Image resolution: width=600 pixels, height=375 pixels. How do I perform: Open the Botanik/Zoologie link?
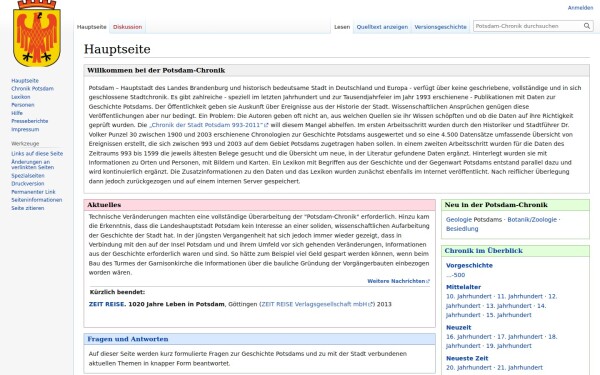532,220
